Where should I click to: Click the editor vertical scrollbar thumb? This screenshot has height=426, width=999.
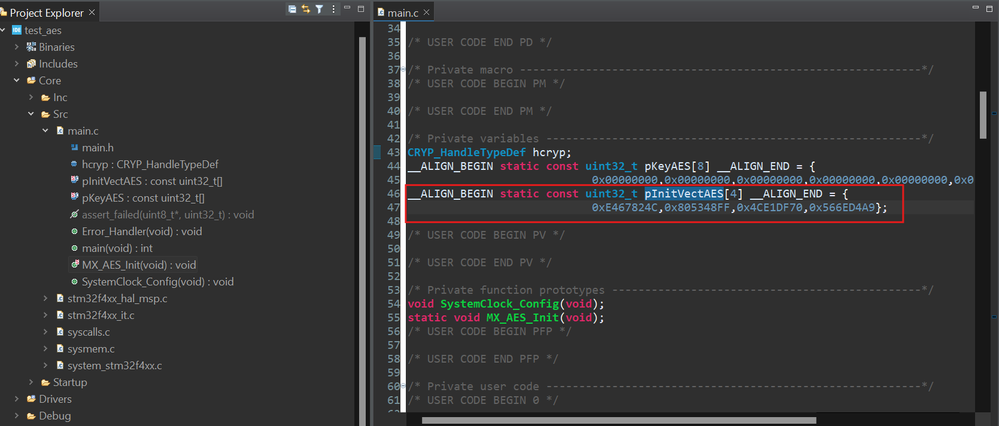pos(982,114)
